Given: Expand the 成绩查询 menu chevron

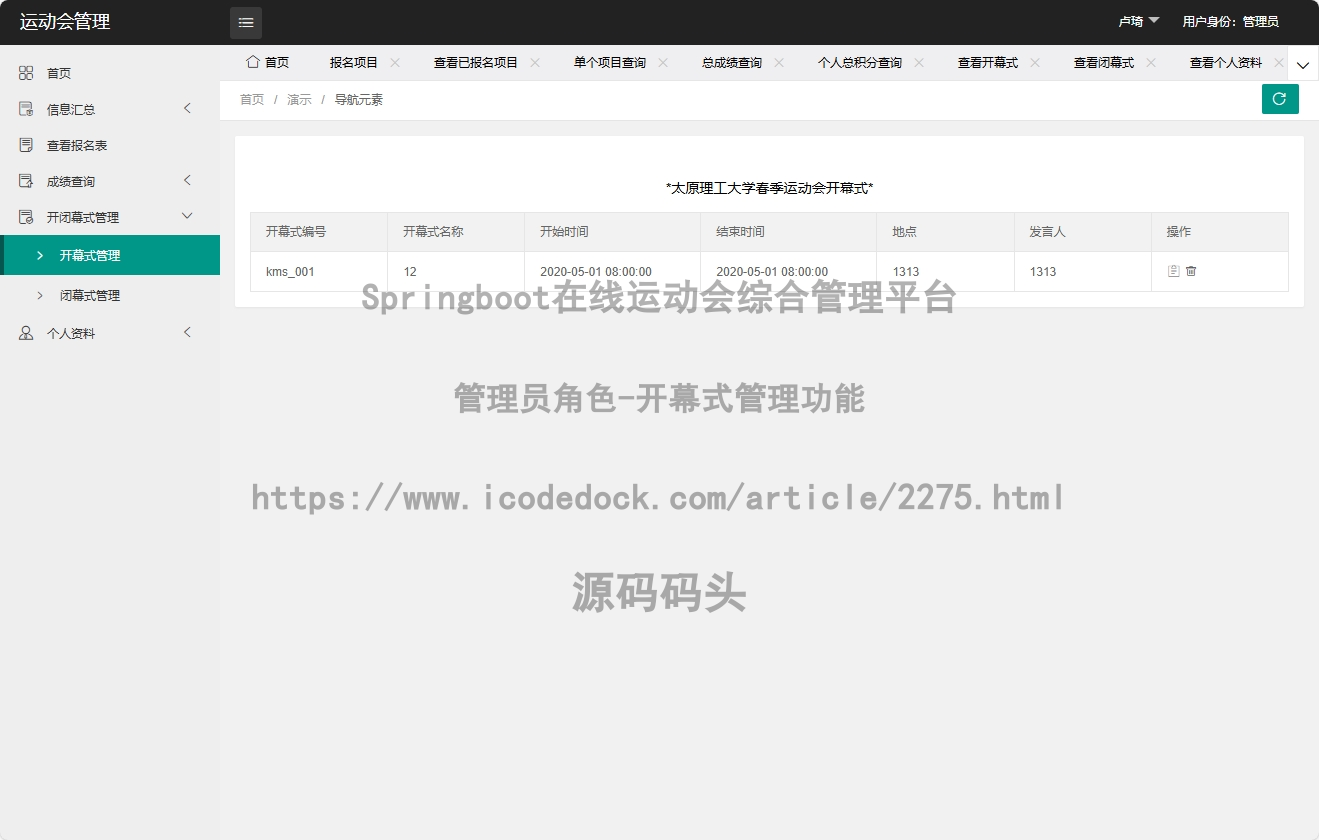Looking at the screenshot, I should (x=187, y=180).
